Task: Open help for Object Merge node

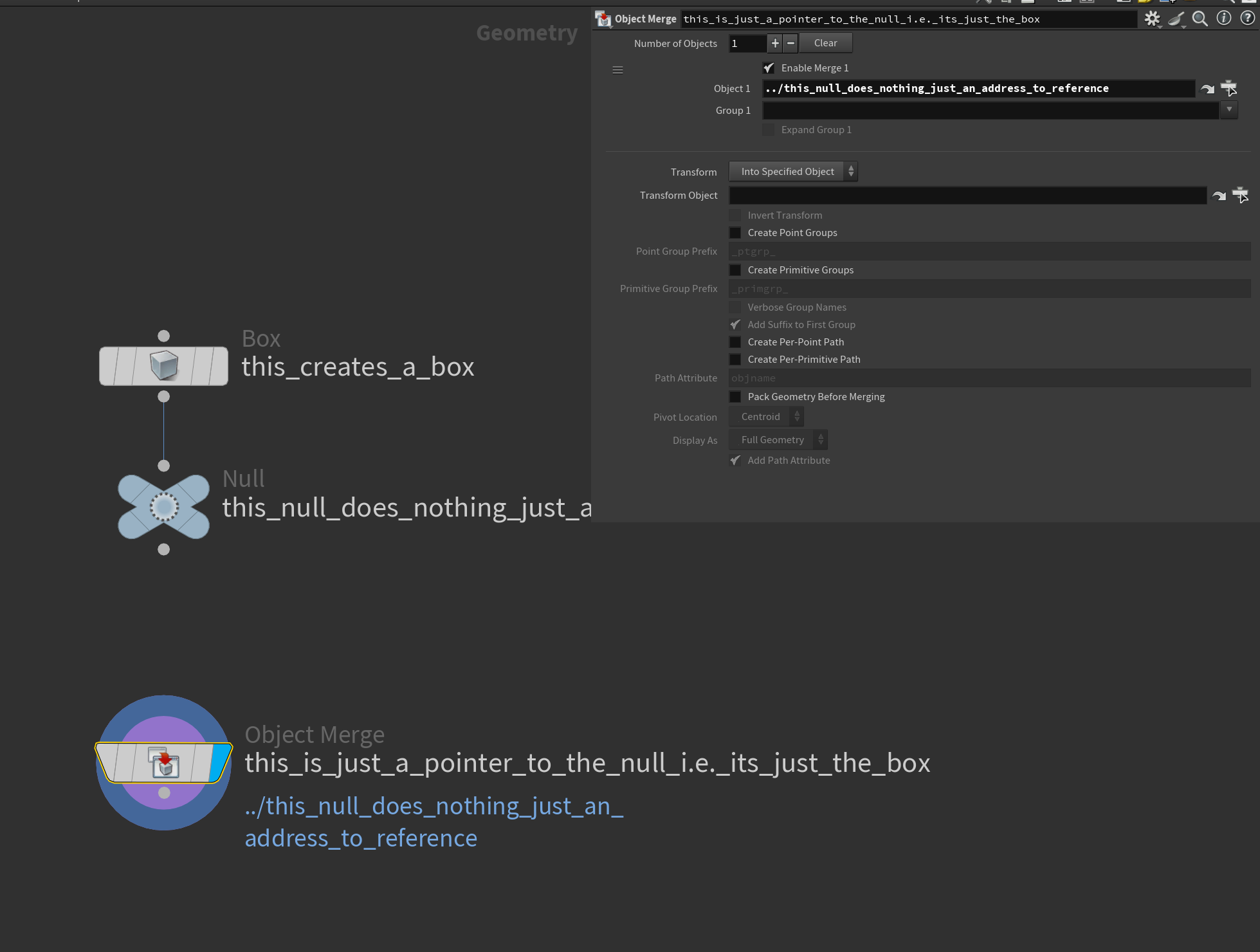Action: coord(1247,19)
